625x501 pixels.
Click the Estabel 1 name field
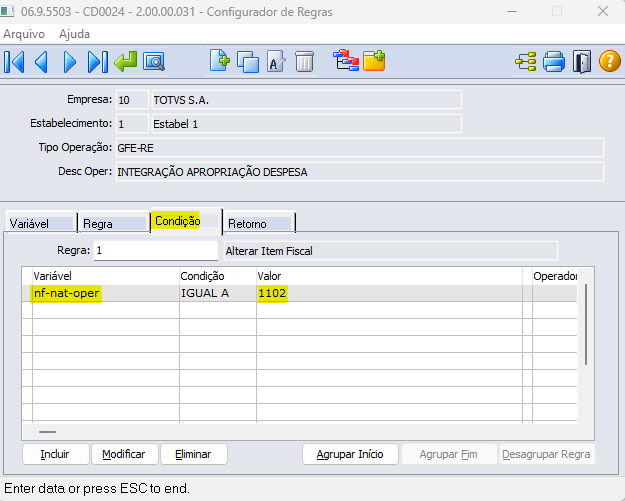(x=306, y=124)
